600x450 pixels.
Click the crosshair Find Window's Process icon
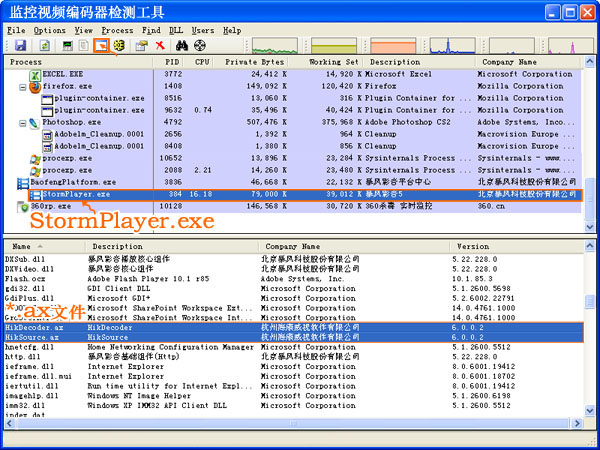(x=199, y=47)
